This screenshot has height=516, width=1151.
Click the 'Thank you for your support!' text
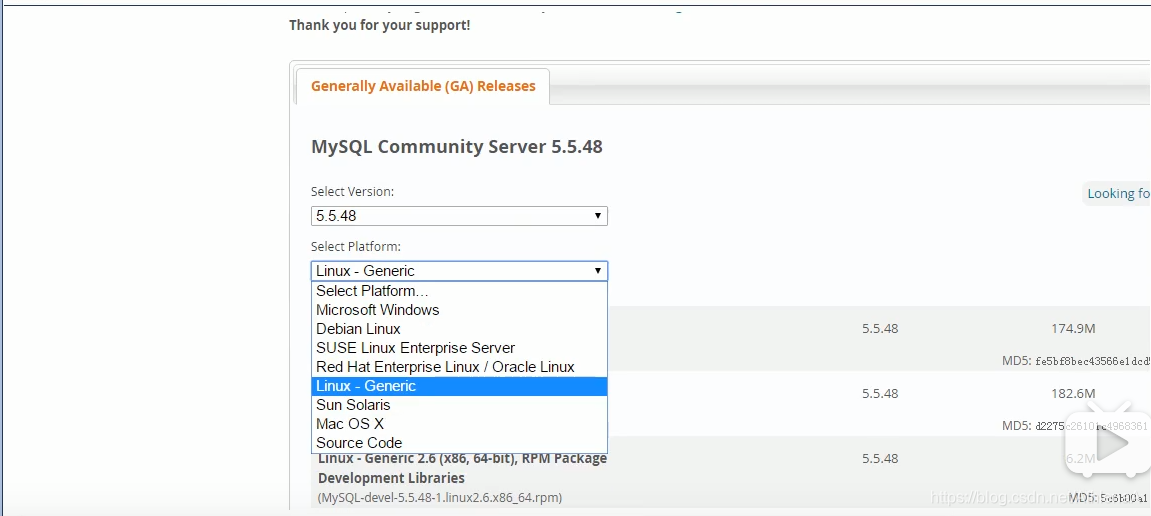point(380,26)
